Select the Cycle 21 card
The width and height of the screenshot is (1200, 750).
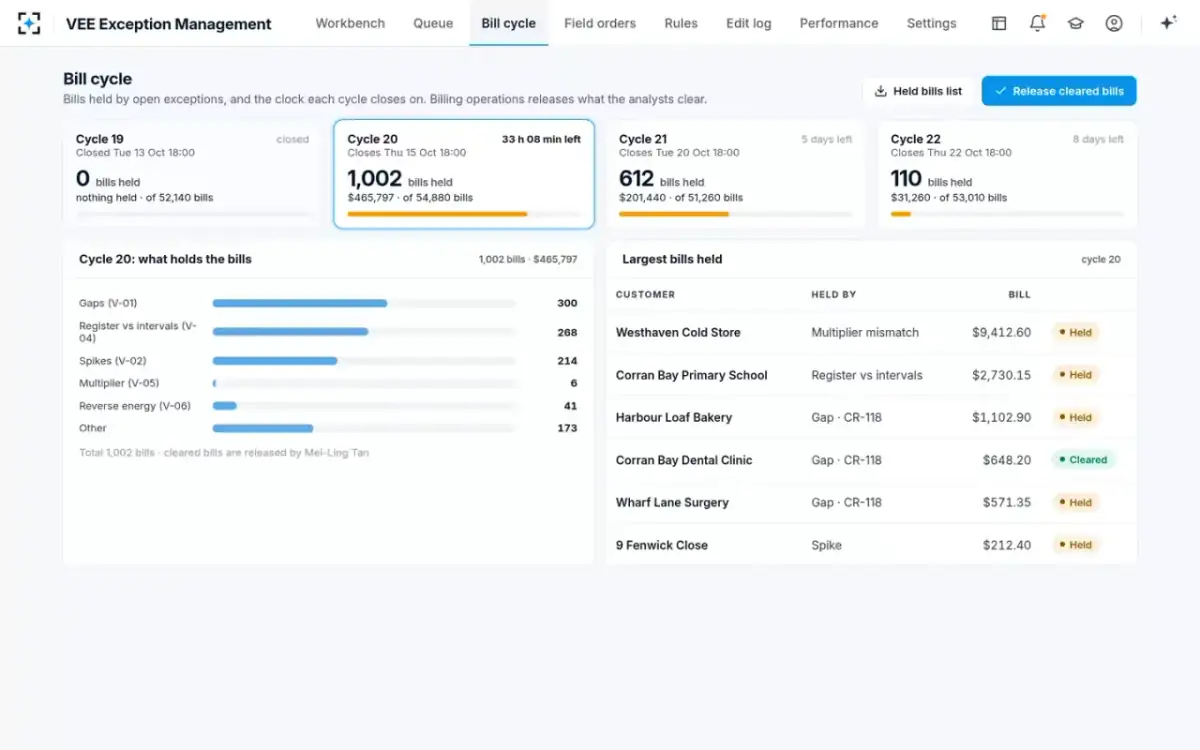pyautogui.click(x=735, y=175)
